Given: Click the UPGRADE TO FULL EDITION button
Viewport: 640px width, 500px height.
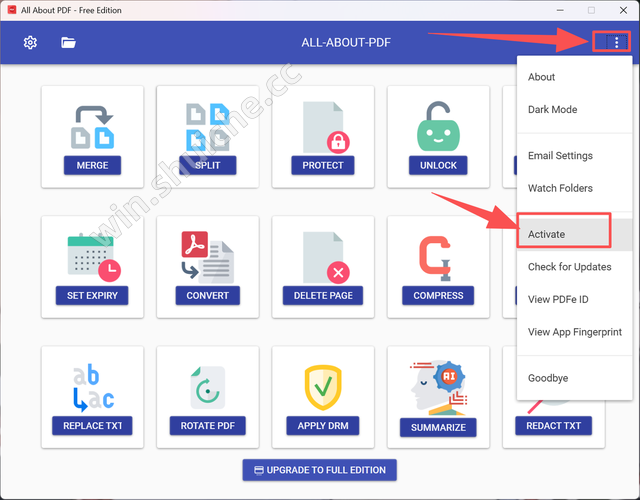Looking at the screenshot, I should click(320, 470).
